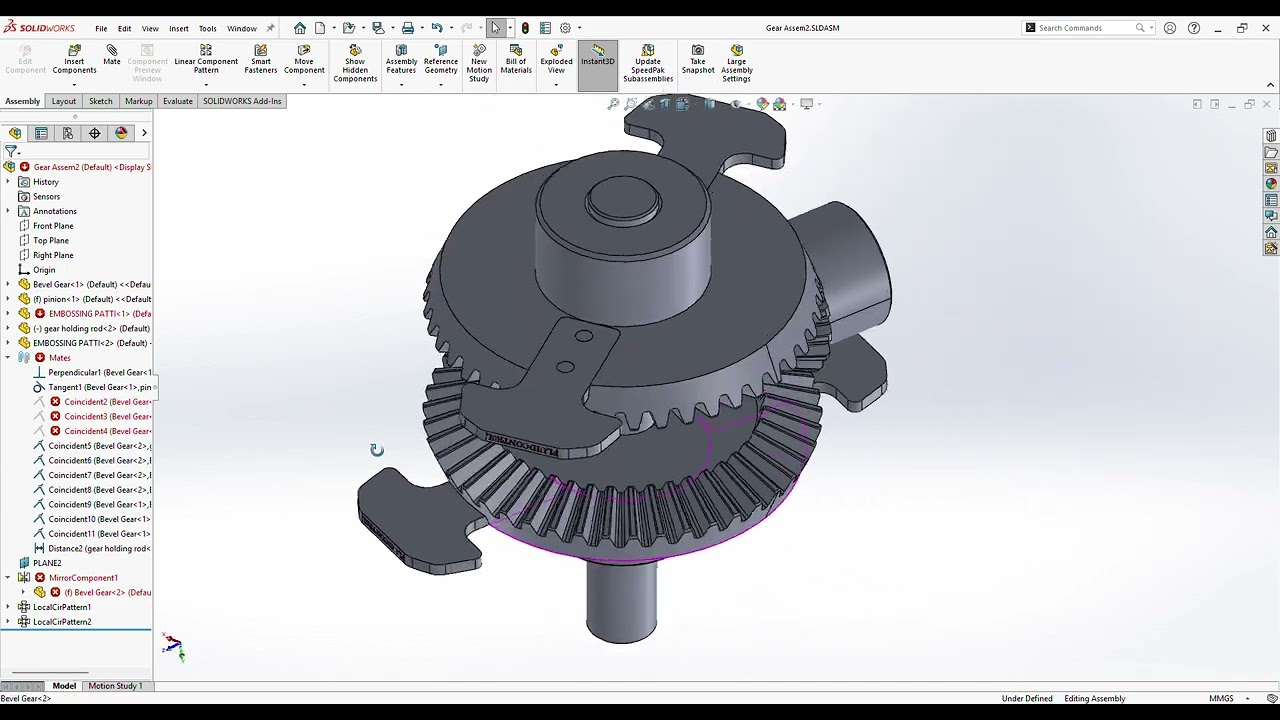Open the Help question mark icon

[x=1194, y=28]
